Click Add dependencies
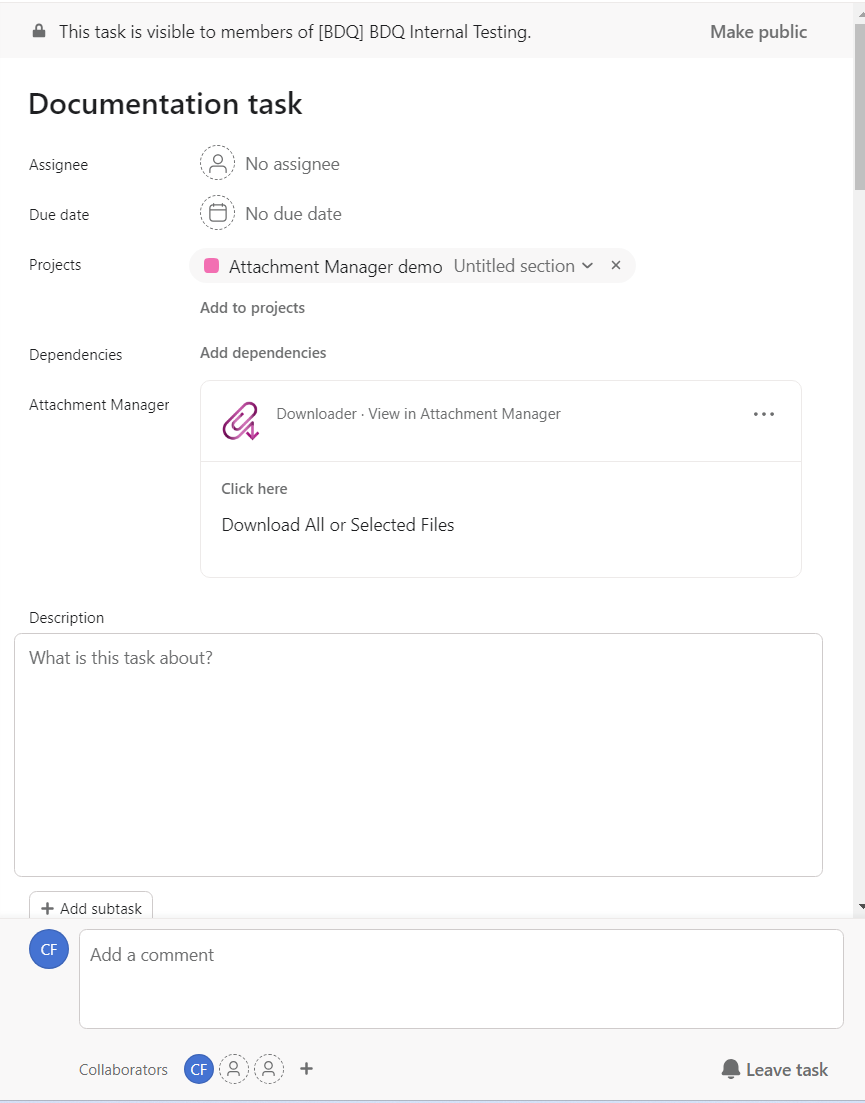The width and height of the screenshot is (865, 1103). (263, 353)
